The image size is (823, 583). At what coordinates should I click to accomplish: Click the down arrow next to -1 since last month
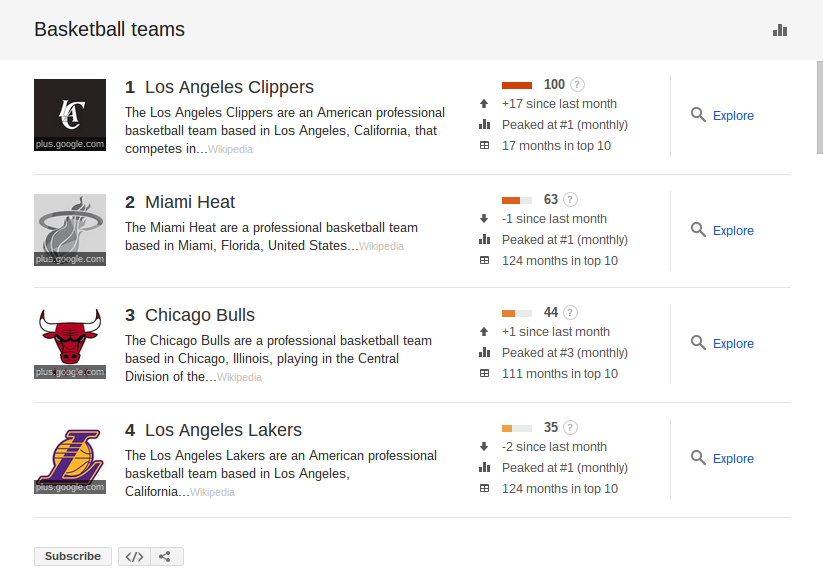pos(484,219)
